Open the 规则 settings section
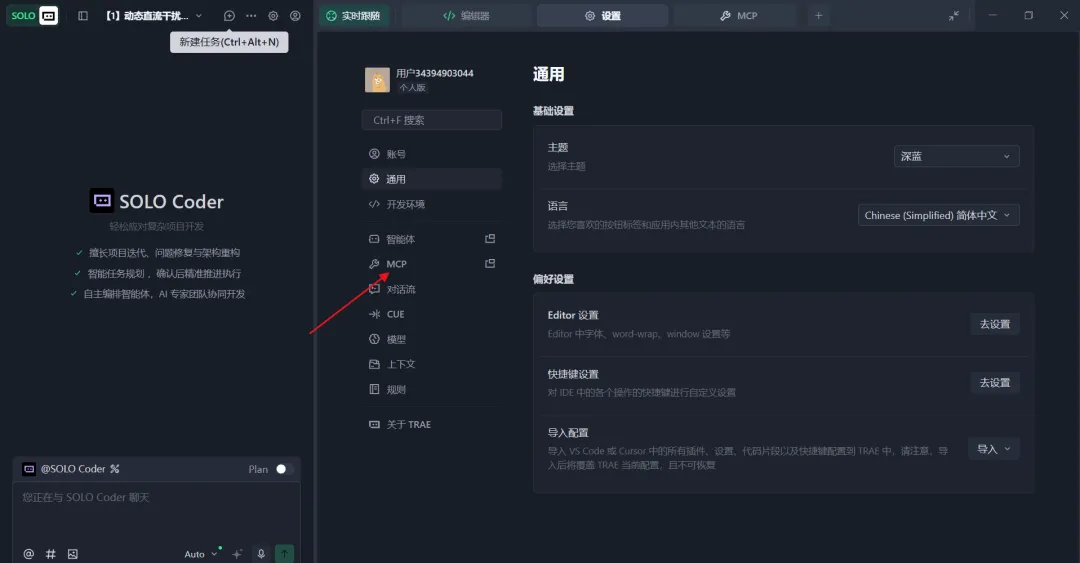Viewport: 1080px width, 563px height. tap(432, 389)
